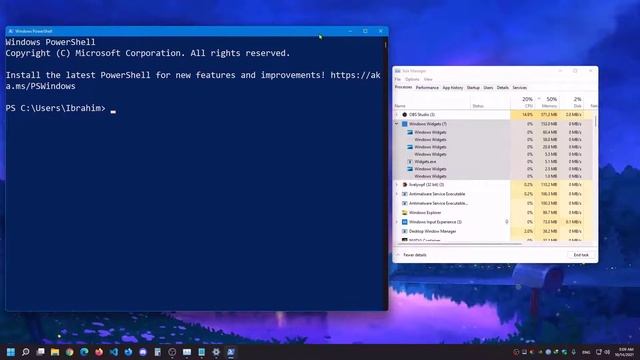Collapse Task Manager with Fewer details
640x360 pixels.
click(412, 255)
